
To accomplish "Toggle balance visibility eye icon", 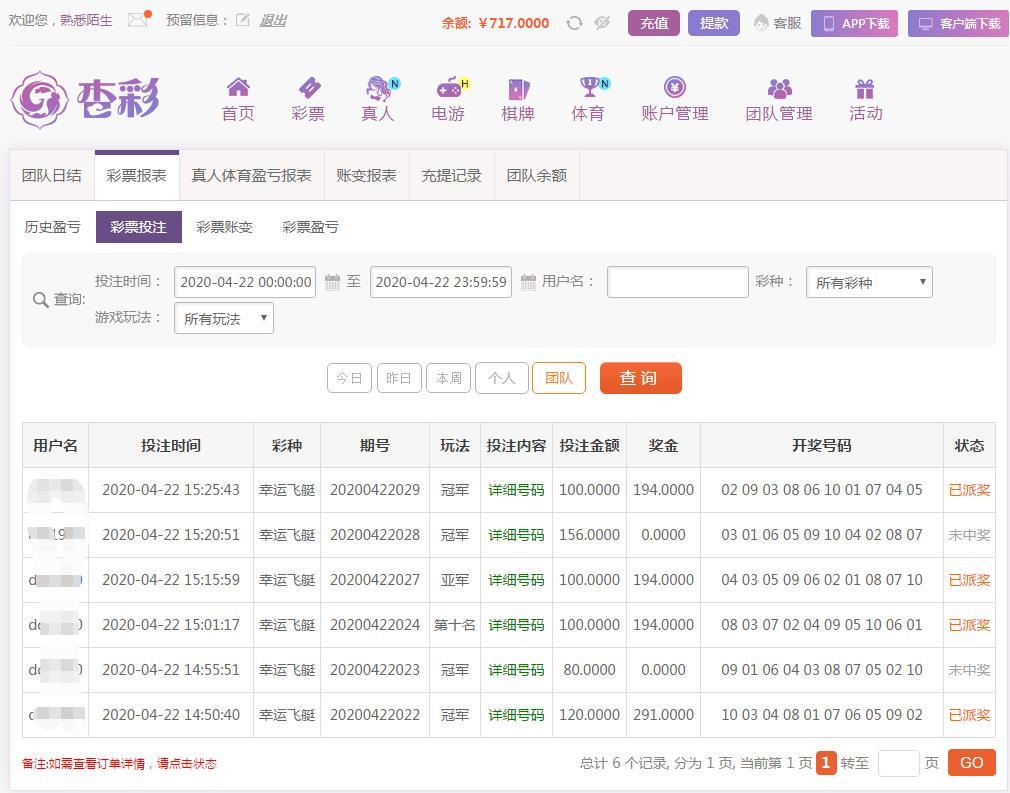I will click(x=602, y=23).
